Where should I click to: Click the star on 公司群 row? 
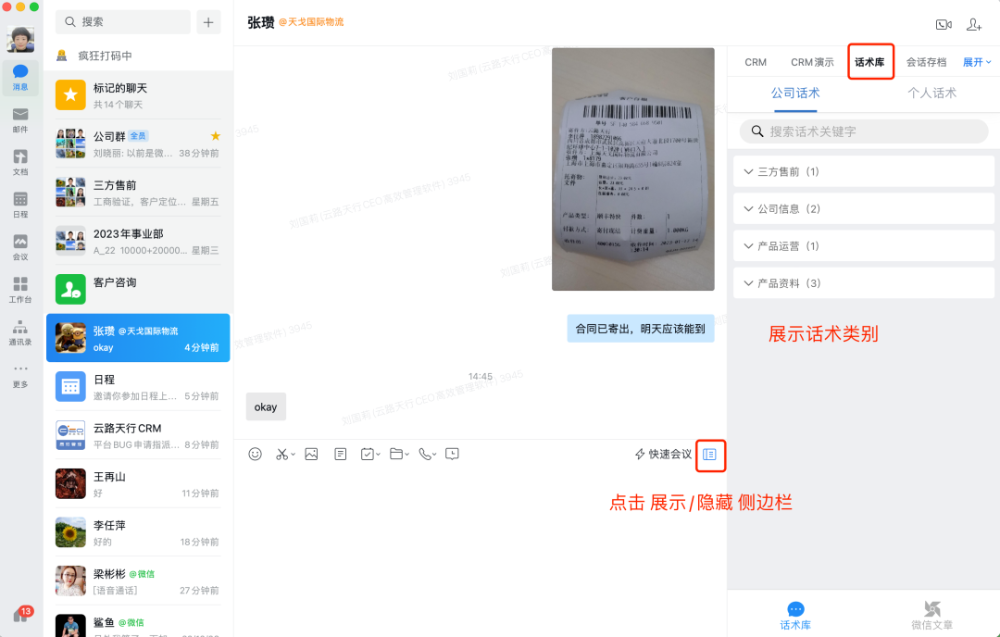216,136
